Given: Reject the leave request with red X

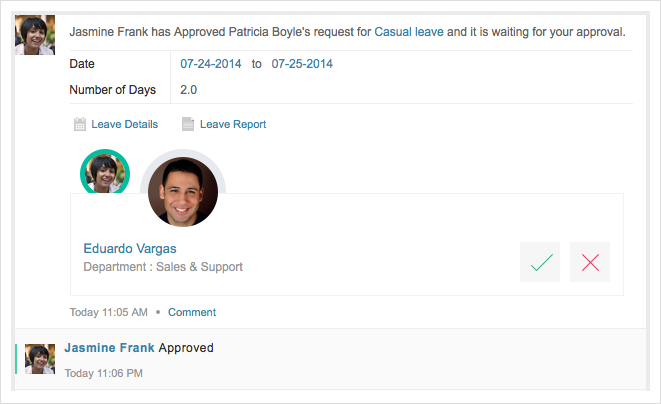Looking at the screenshot, I should (x=590, y=262).
